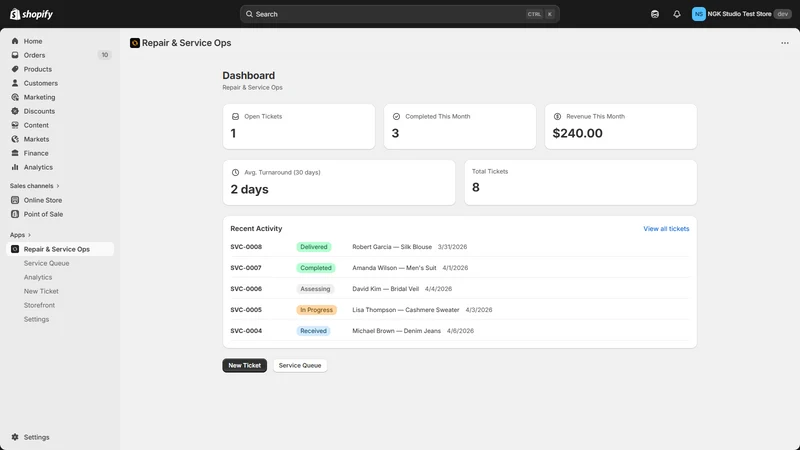The image size is (800, 450).
Task: Open the Finance bank icon
Action: click(x=15, y=153)
